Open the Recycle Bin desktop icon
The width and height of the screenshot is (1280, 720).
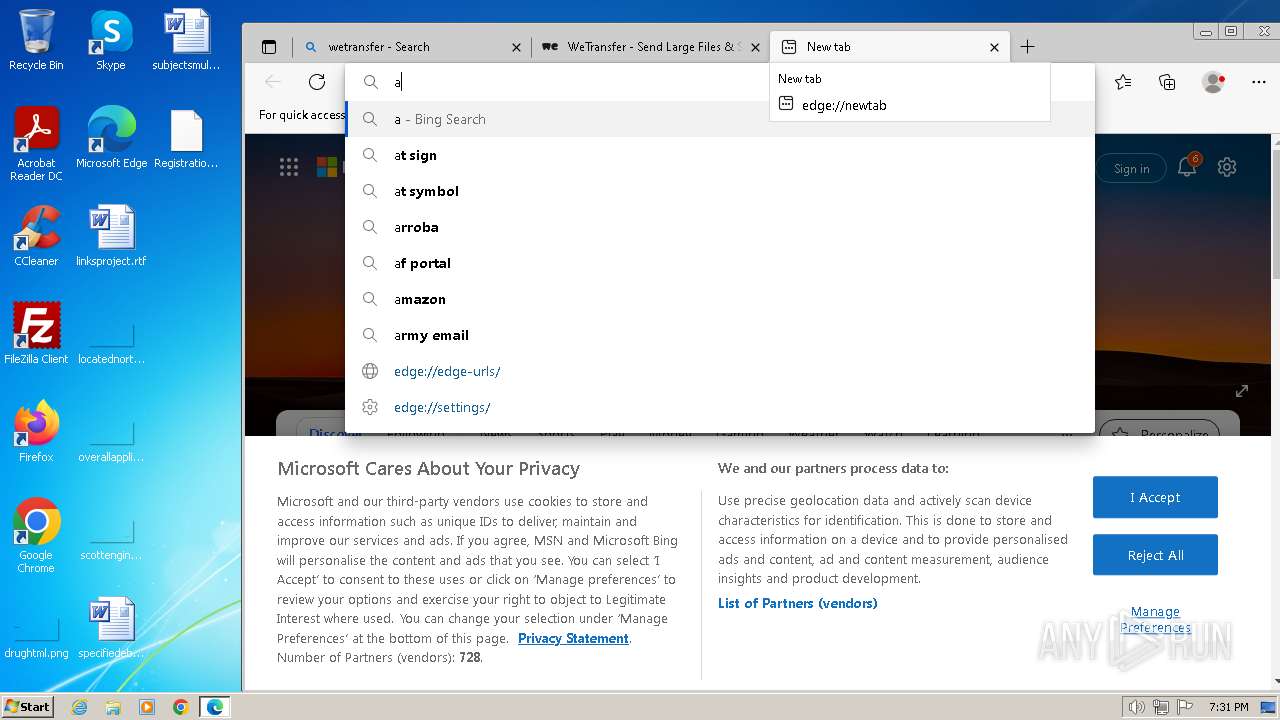36,40
